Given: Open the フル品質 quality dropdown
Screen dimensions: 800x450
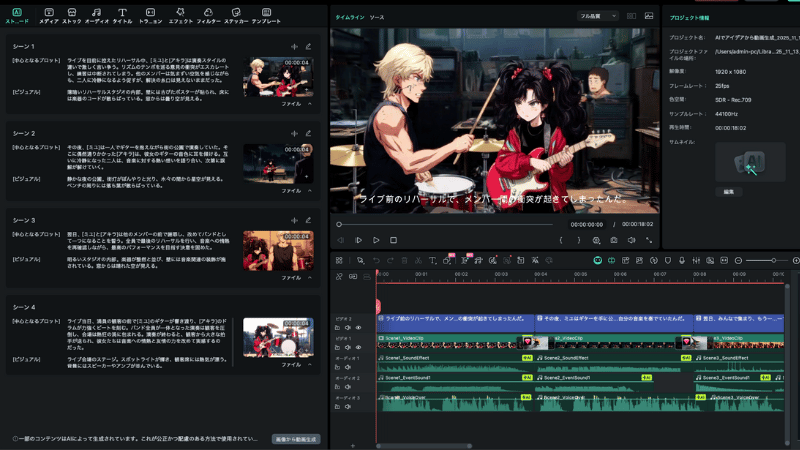Looking at the screenshot, I should point(598,17).
